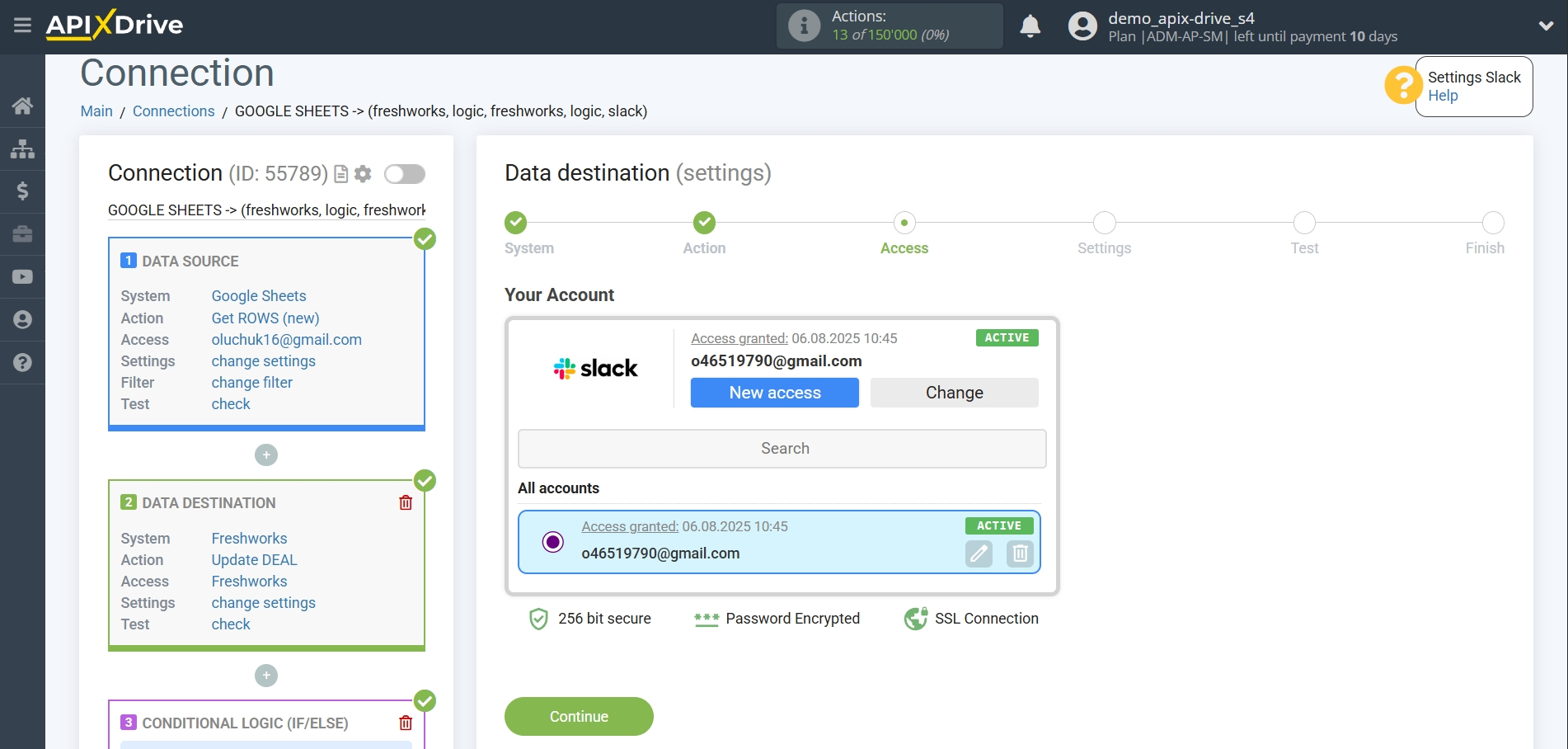Open the connection document icon
This screenshot has height=749, width=1568.
click(x=340, y=174)
